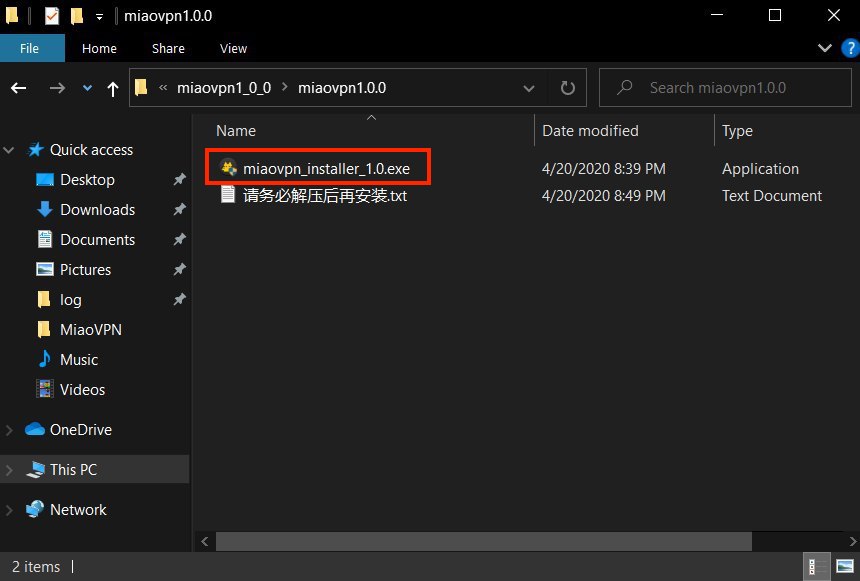Viewport: 860px width, 581px height.
Task: Sort files by Date modified column
Action: [590, 130]
